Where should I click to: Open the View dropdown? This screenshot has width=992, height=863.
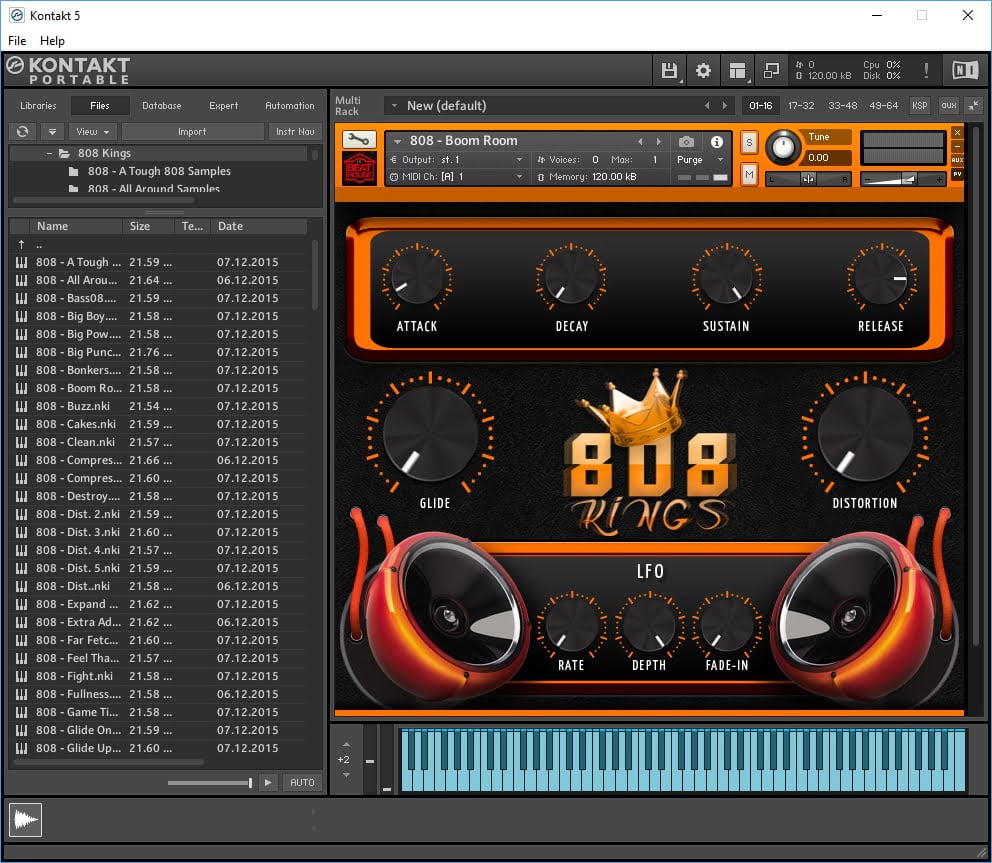click(x=92, y=132)
